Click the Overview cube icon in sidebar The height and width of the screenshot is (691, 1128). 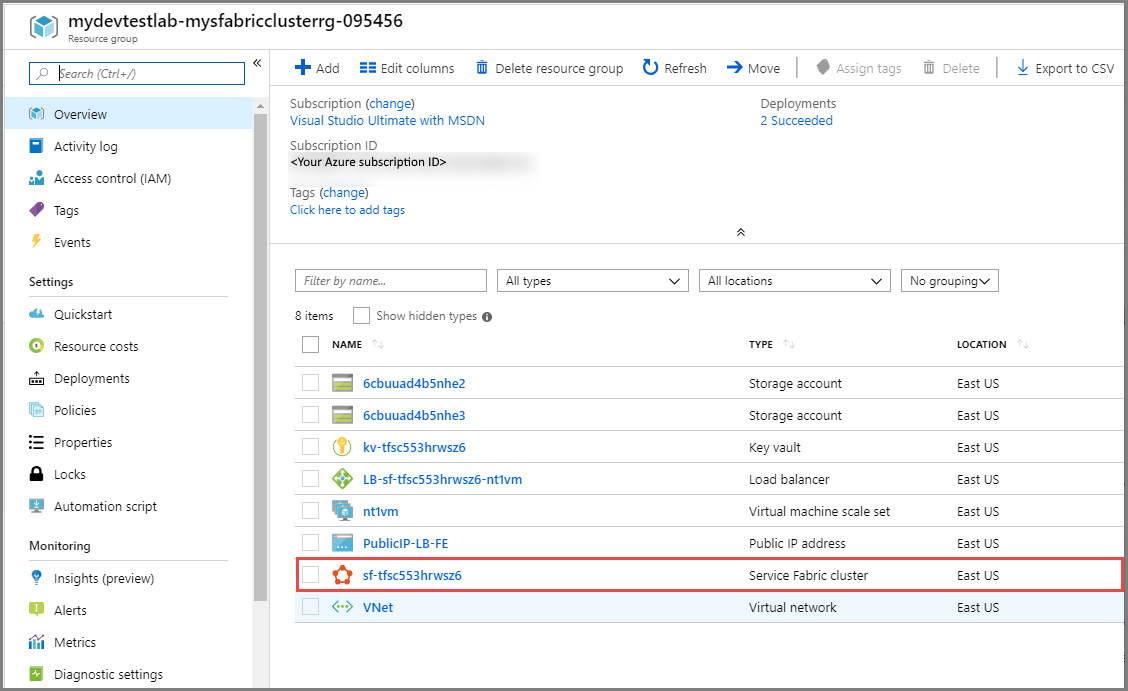pos(37,114)
